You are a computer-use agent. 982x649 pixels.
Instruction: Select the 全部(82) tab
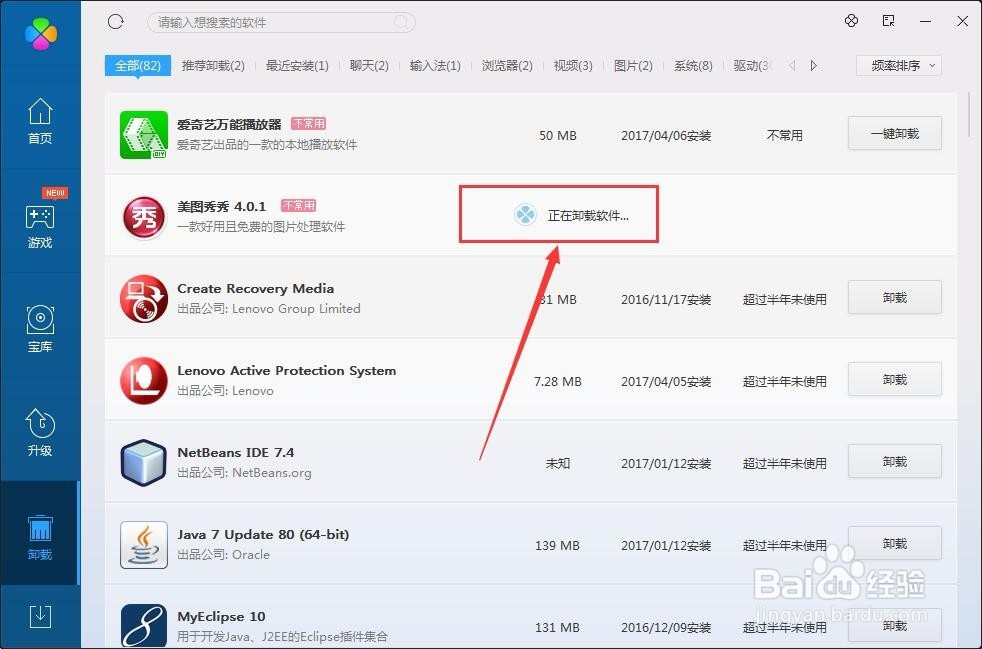coord(138,65)
